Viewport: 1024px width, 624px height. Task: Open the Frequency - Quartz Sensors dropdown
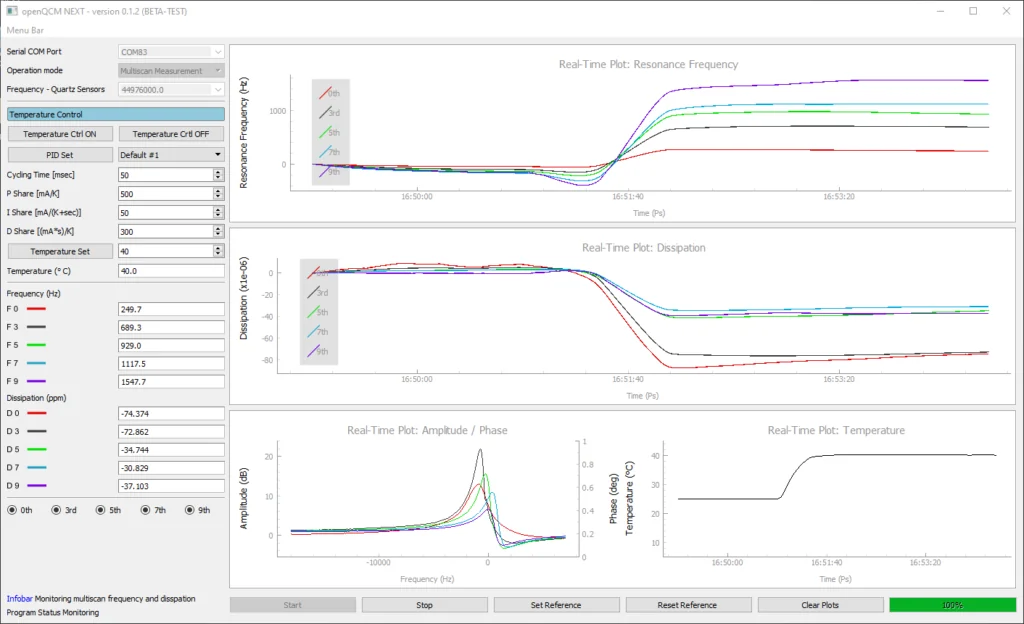(x=171, y=89)
